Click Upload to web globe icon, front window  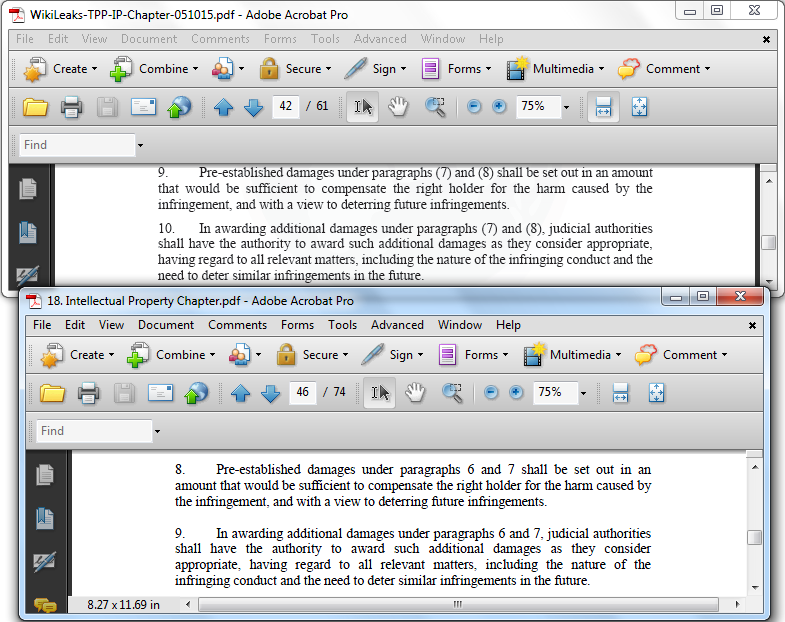(196, 393)
